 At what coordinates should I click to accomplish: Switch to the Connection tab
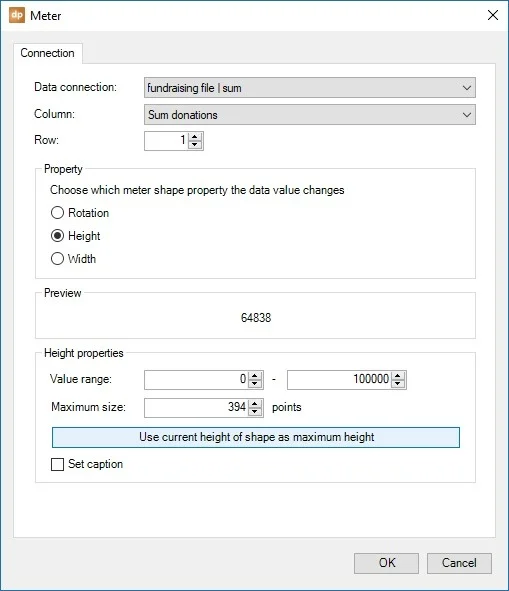tap(48, 53)
